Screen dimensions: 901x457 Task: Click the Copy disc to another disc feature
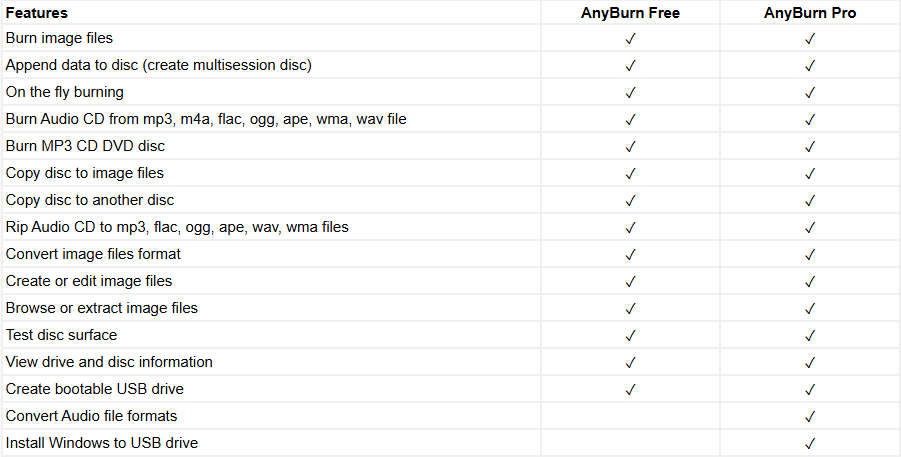pyautogui.click(x=90, y=200)
